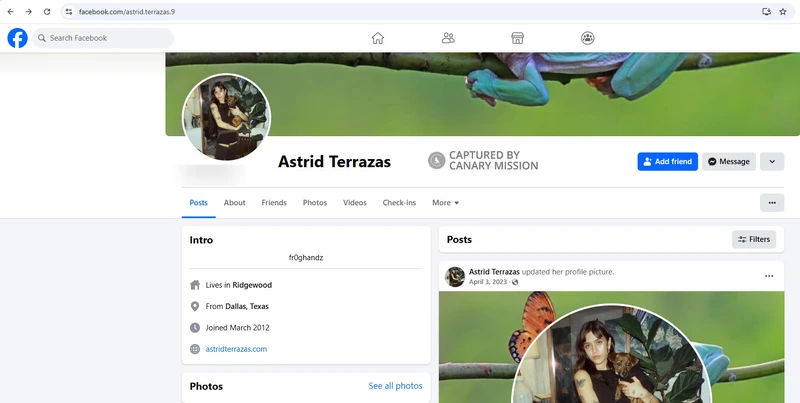
Task: Open the Filters button for posts
Action: (x=754, y=239)
